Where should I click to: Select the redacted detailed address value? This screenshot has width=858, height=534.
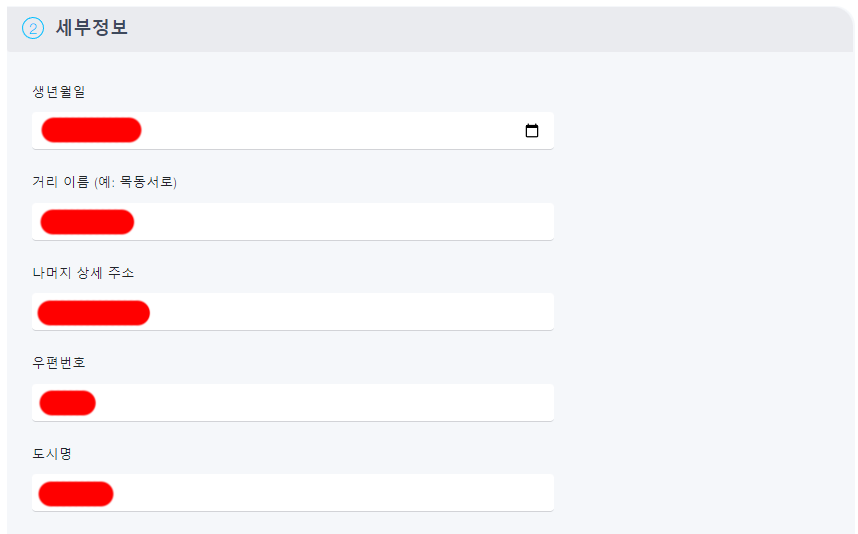(94, 313)
